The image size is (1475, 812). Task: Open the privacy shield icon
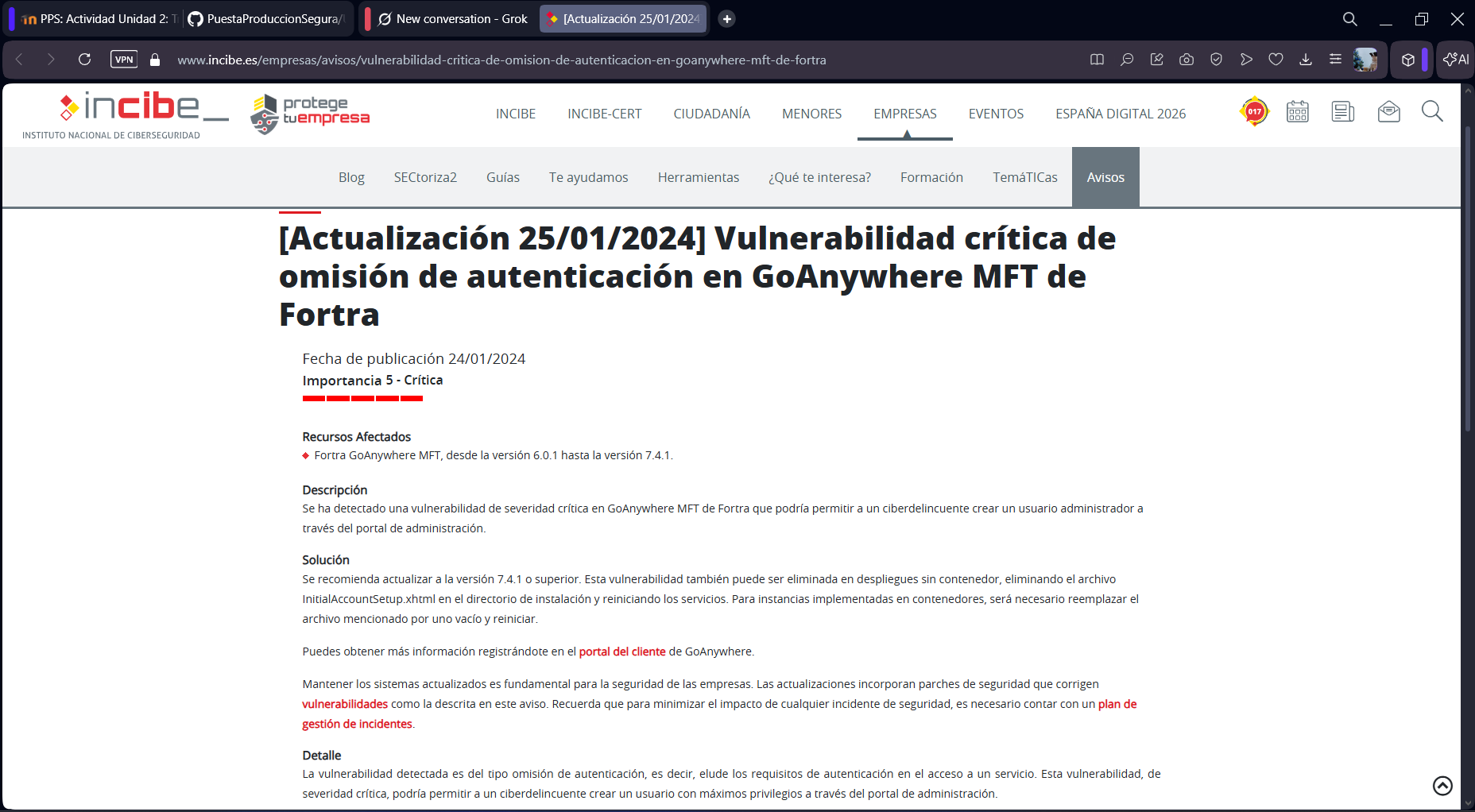tap(1216, 60)
